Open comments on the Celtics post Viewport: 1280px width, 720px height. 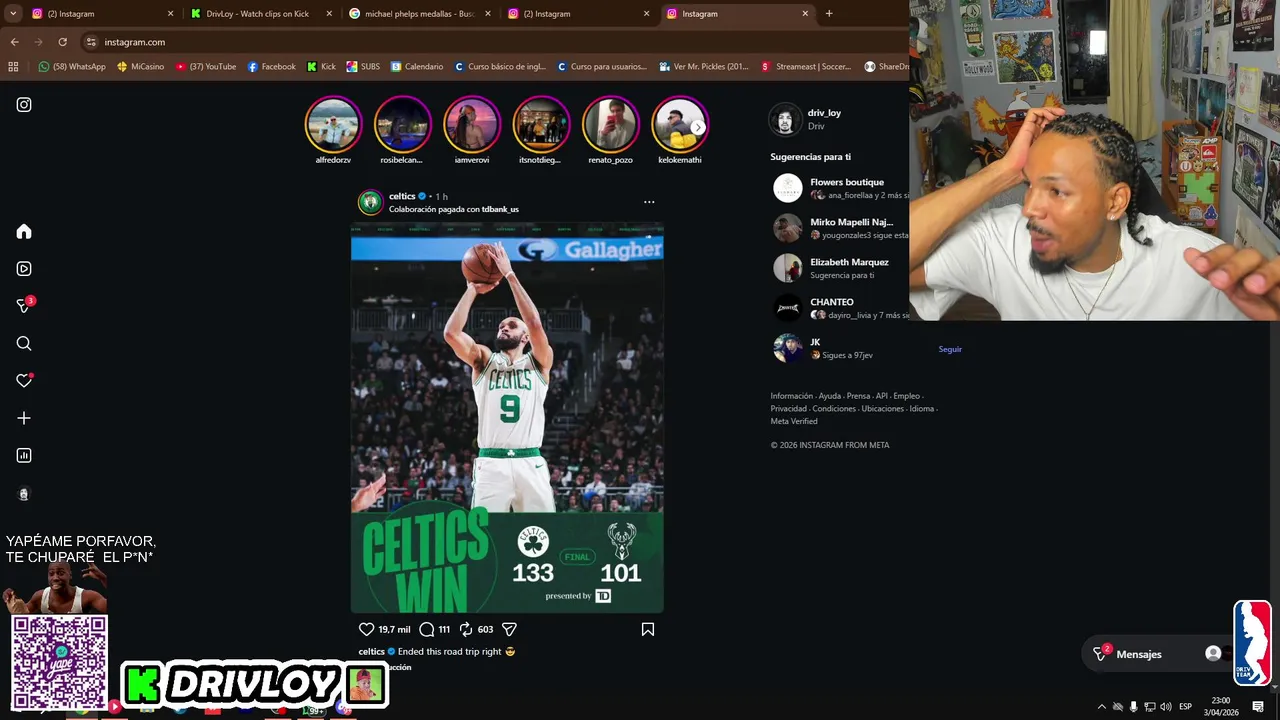click(x=427, y=629)
